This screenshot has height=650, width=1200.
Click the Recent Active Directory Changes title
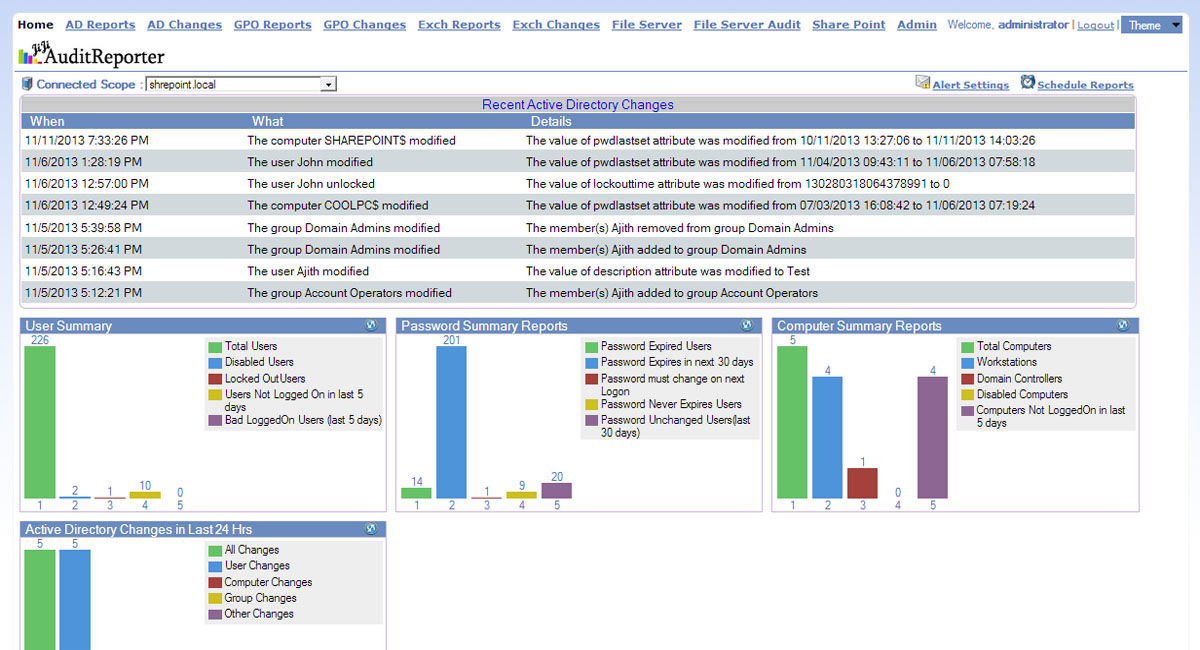(x=578, y=105)
